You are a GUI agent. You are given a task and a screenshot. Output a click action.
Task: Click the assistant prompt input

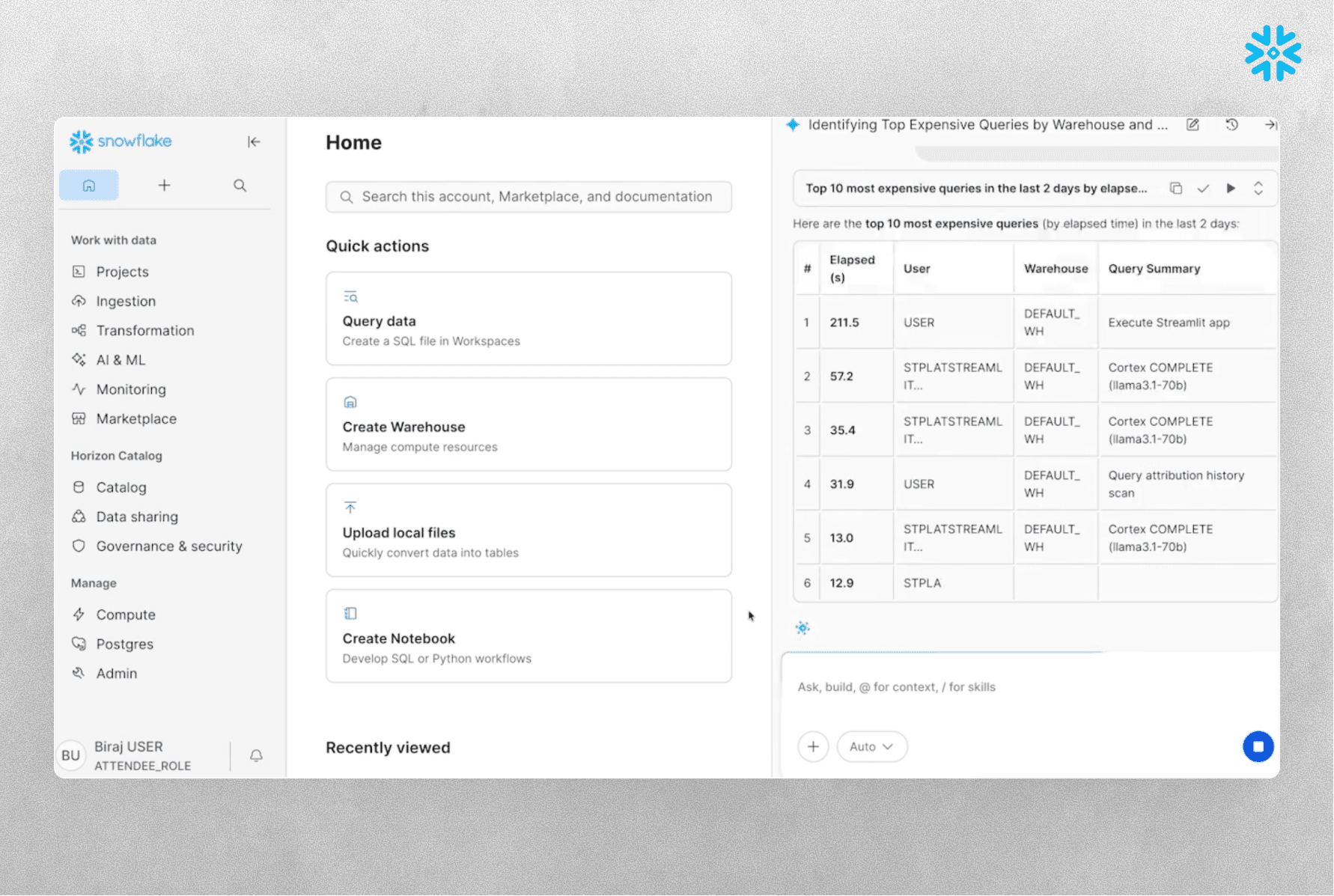(1030, 687)
